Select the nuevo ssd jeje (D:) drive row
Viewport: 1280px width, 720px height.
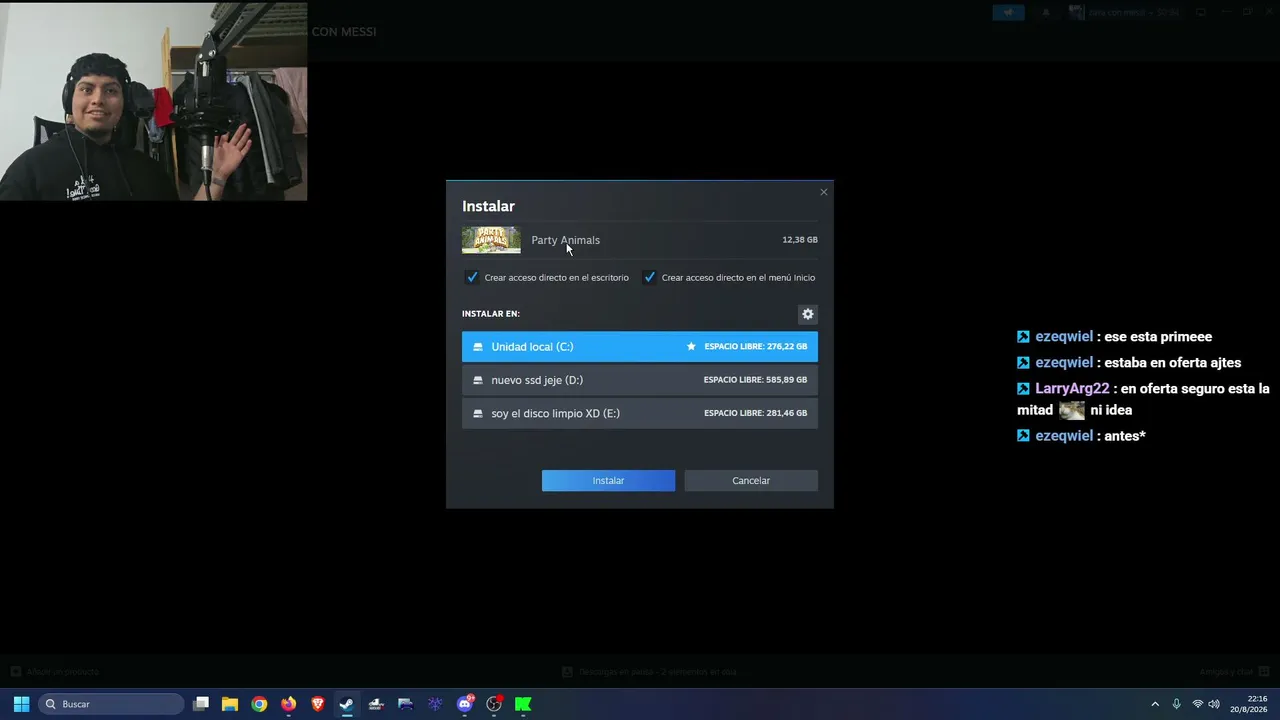coord(640,380)
